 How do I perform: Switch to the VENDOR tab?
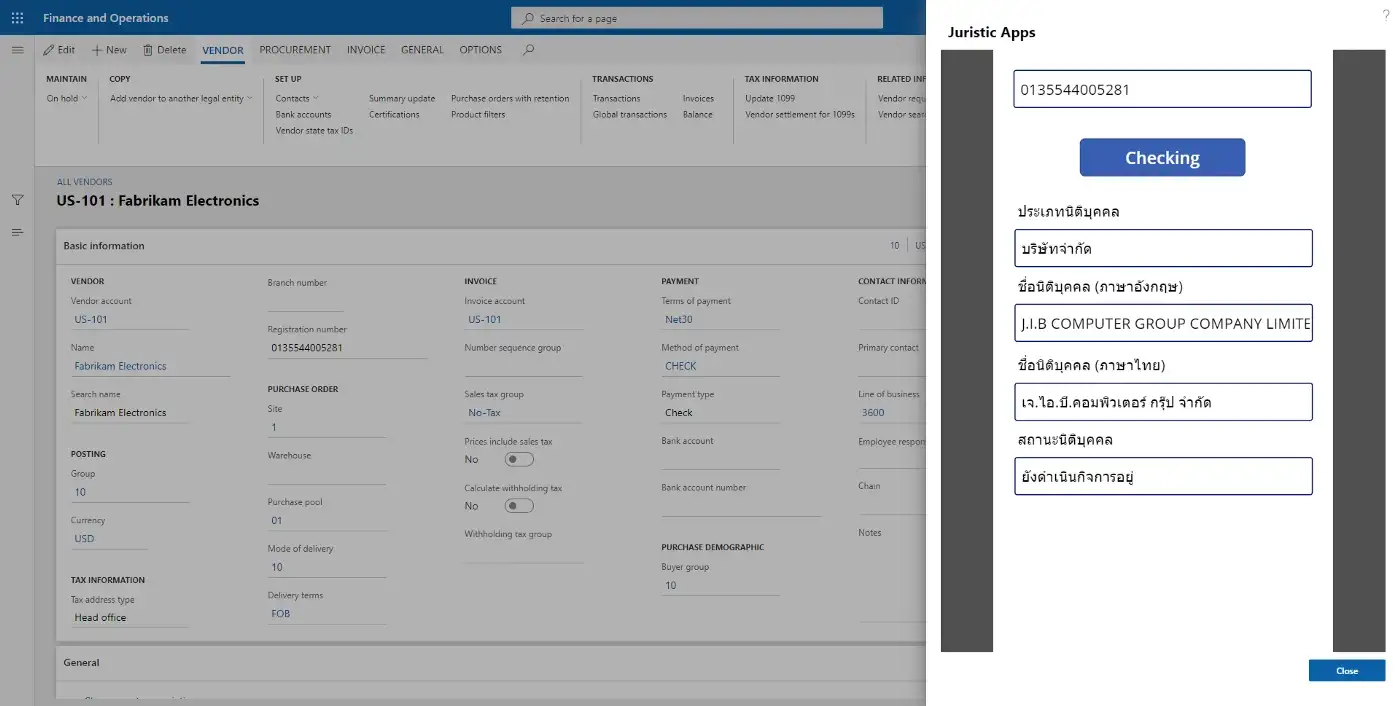[222, 50]
